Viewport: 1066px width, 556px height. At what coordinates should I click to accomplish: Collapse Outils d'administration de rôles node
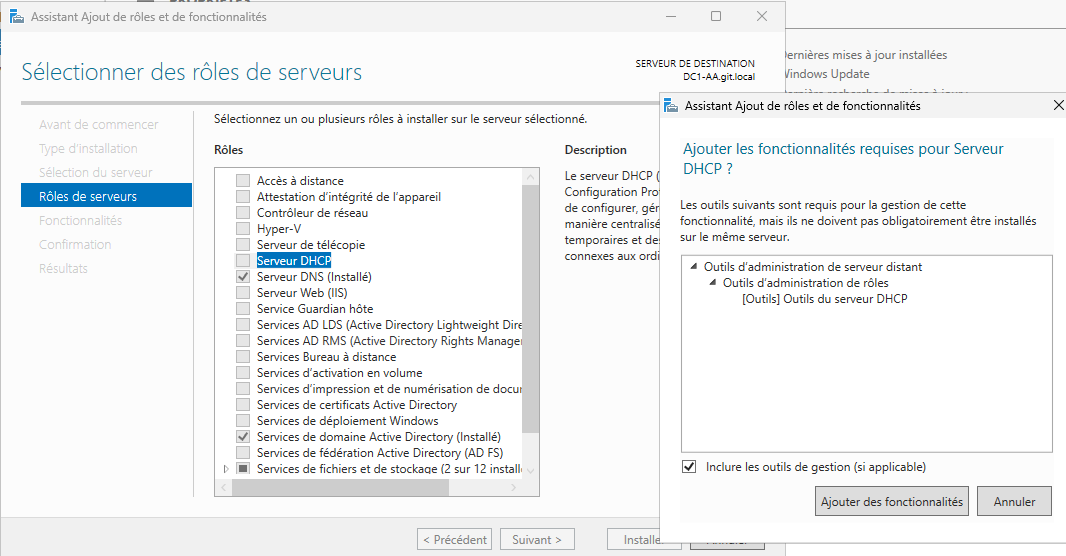[712, 282]
